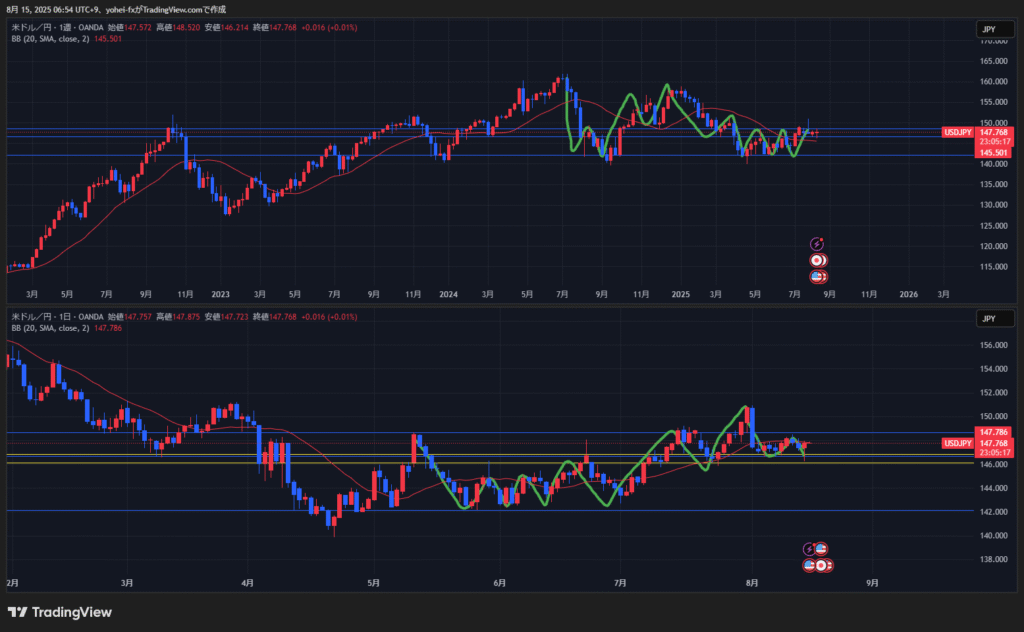1024x632 pixels.
Task: Click the purple lightning icon on daily chart
Action: [810, 549]
